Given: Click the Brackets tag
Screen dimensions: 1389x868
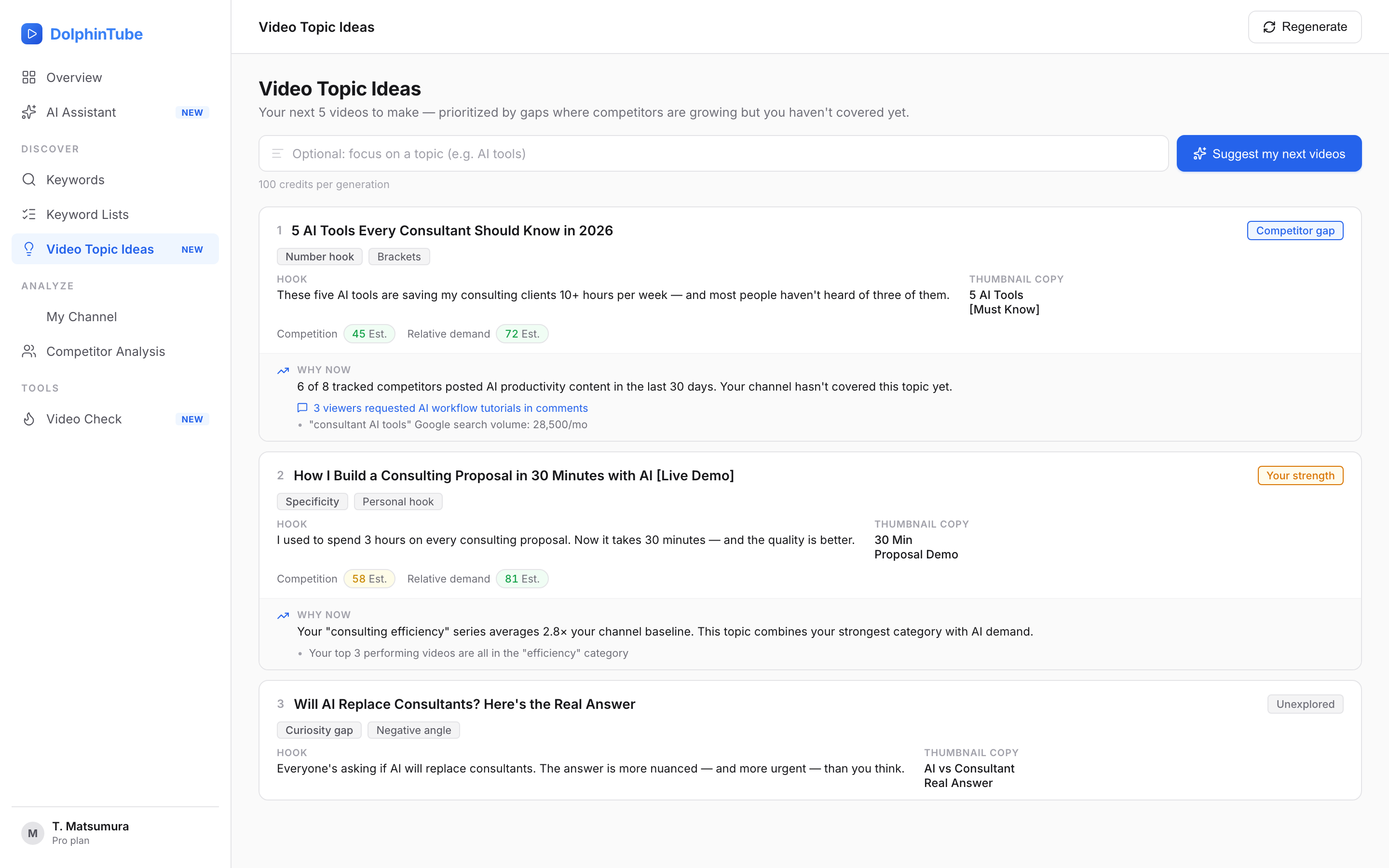Looking at the screenshot, I should 399,257.
